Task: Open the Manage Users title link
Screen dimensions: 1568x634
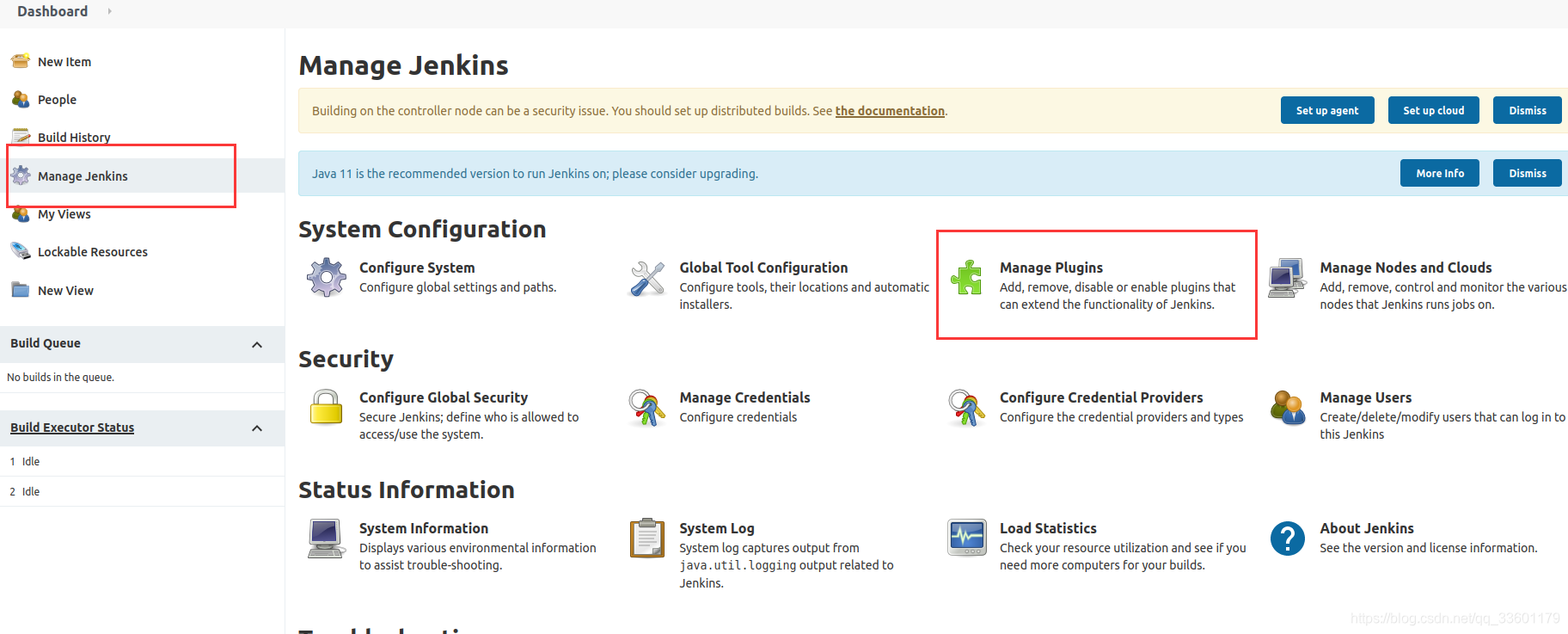Action: point(1366,397)
